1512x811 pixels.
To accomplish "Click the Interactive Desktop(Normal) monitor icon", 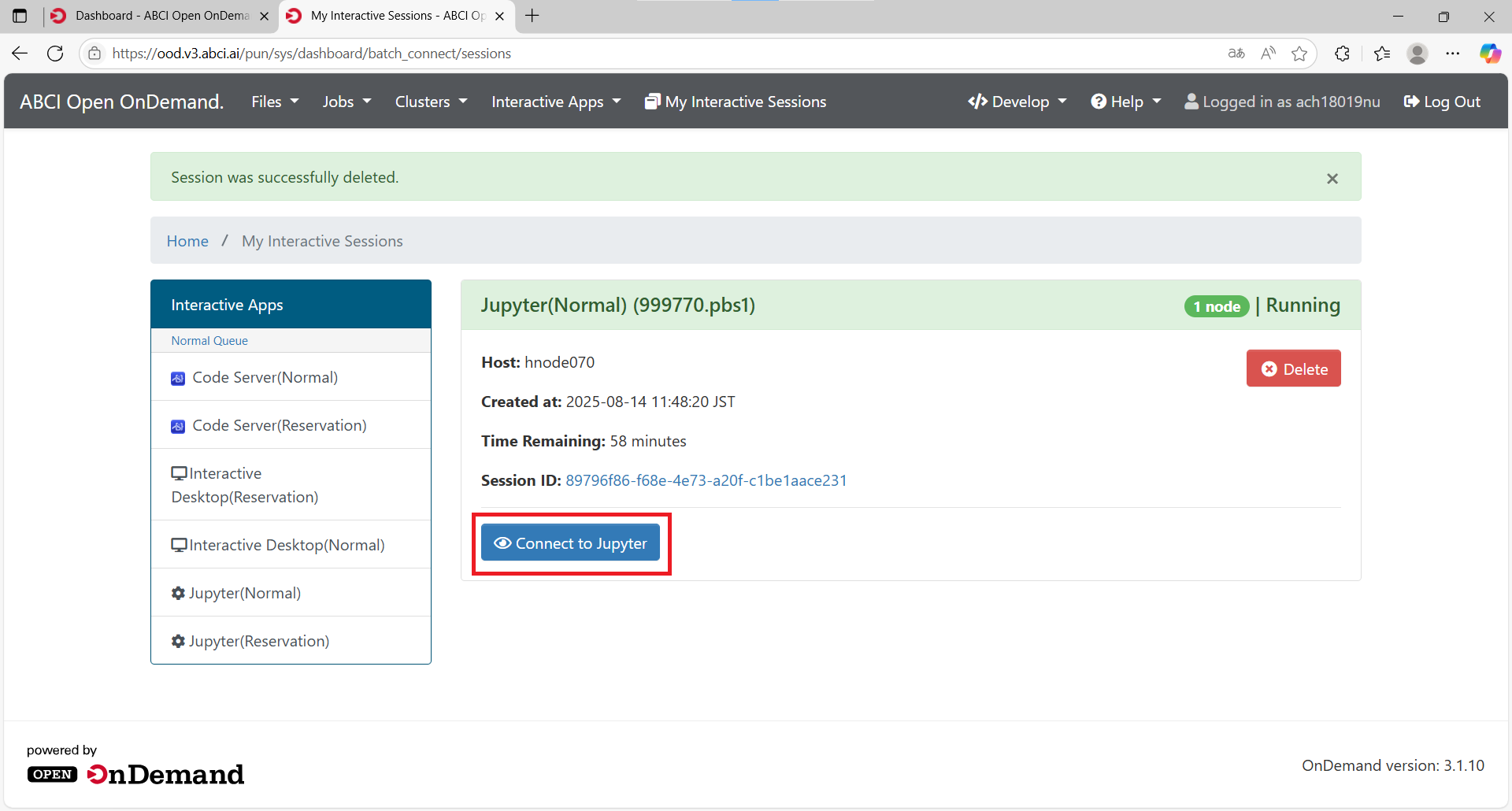I will pos(179,545).
